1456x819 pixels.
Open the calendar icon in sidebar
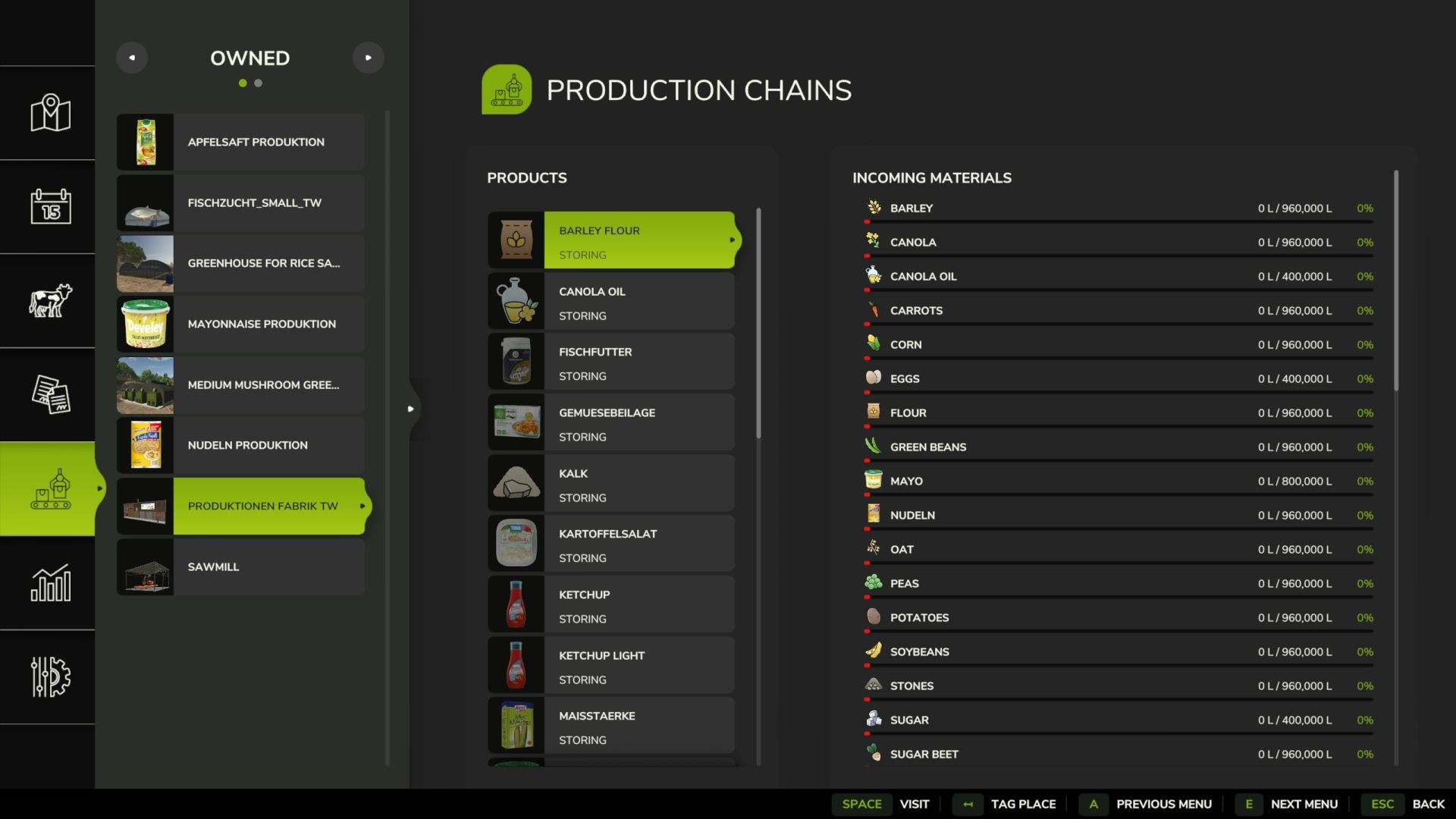(50, 206)
